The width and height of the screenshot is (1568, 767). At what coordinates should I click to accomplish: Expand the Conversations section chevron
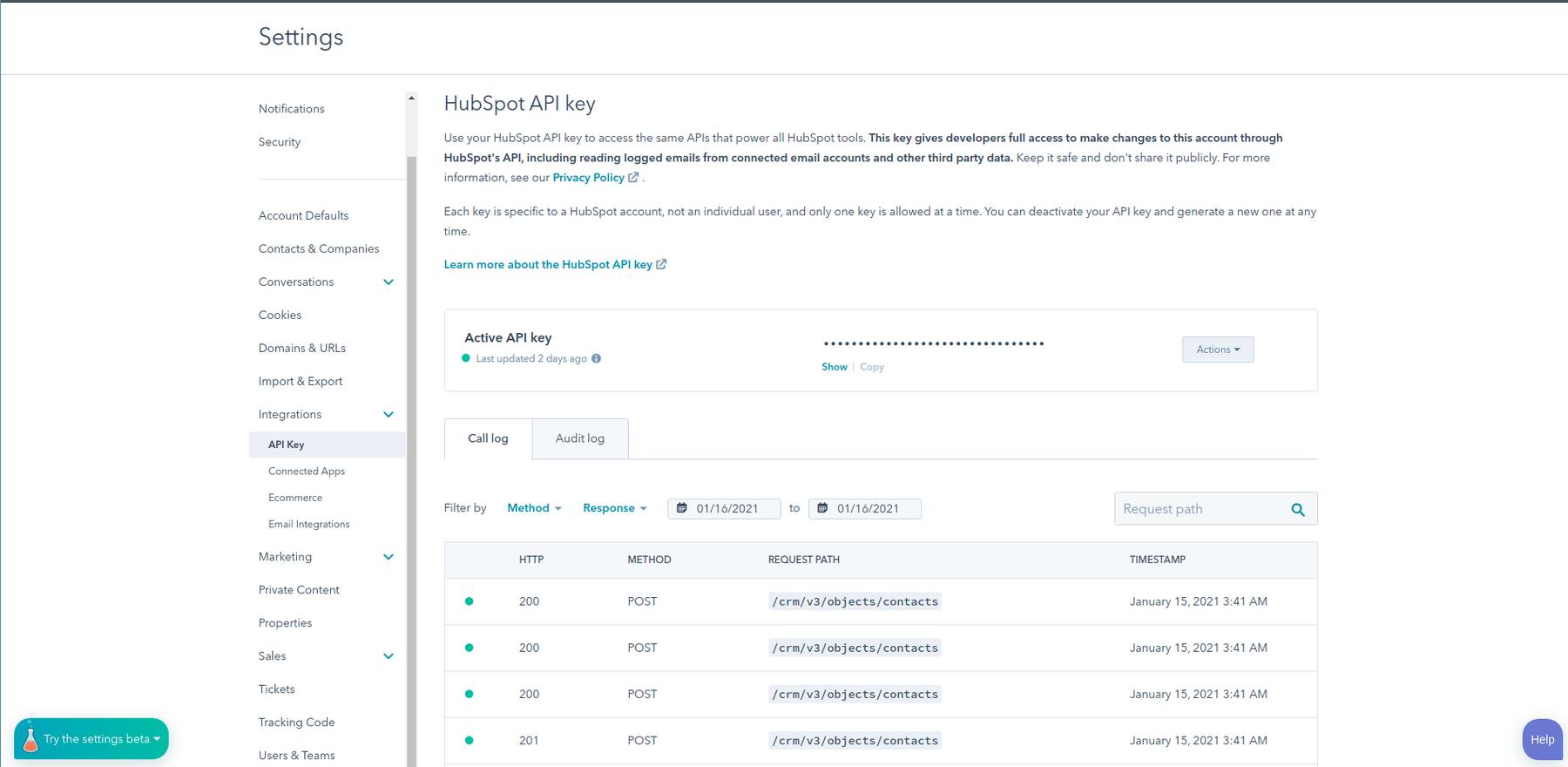click(389, 282)
